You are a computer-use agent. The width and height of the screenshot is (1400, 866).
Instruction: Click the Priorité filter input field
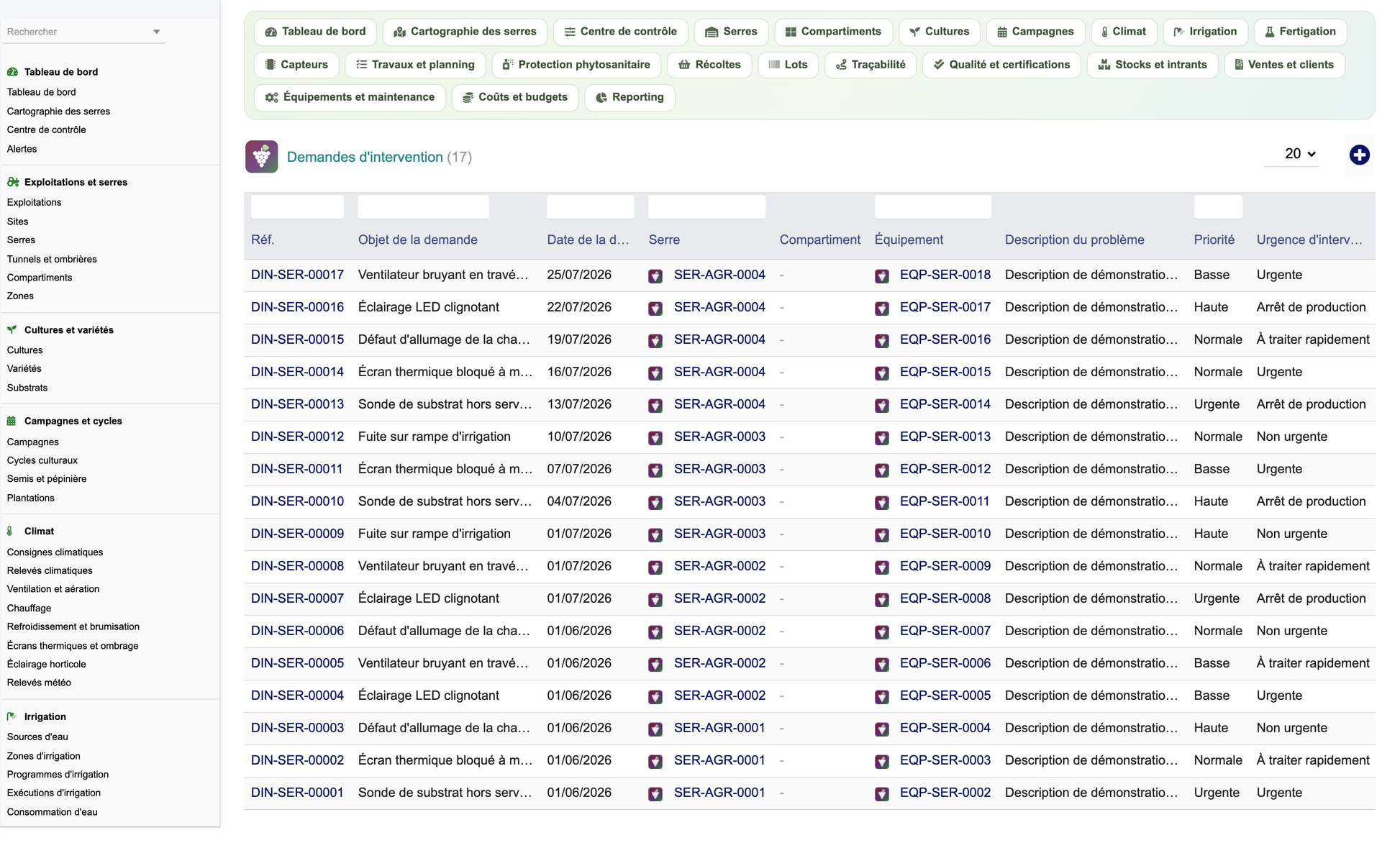pyautogui.click(x=1218, y=207)
